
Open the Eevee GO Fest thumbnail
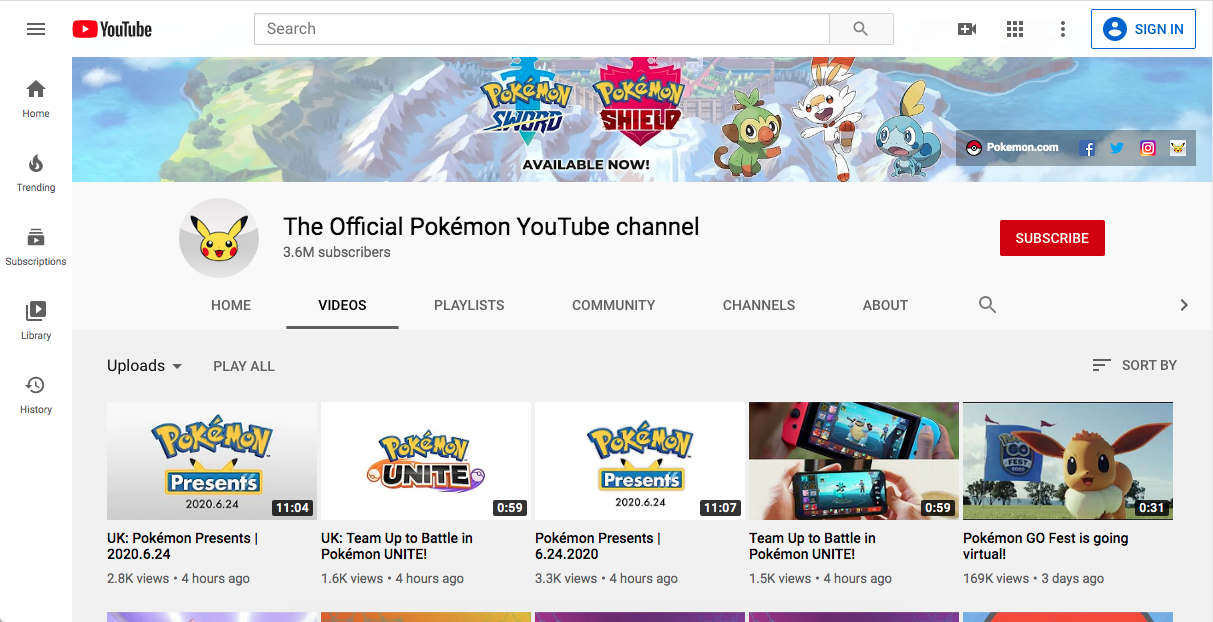1068,461
